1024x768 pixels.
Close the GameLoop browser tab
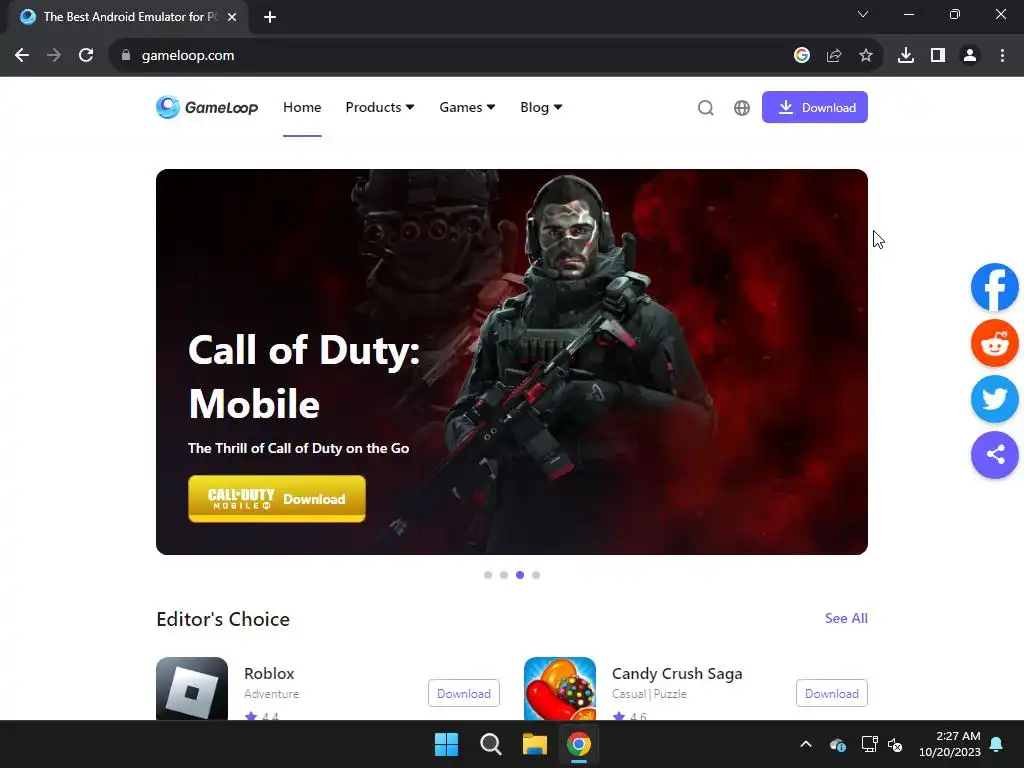[232, 17]
